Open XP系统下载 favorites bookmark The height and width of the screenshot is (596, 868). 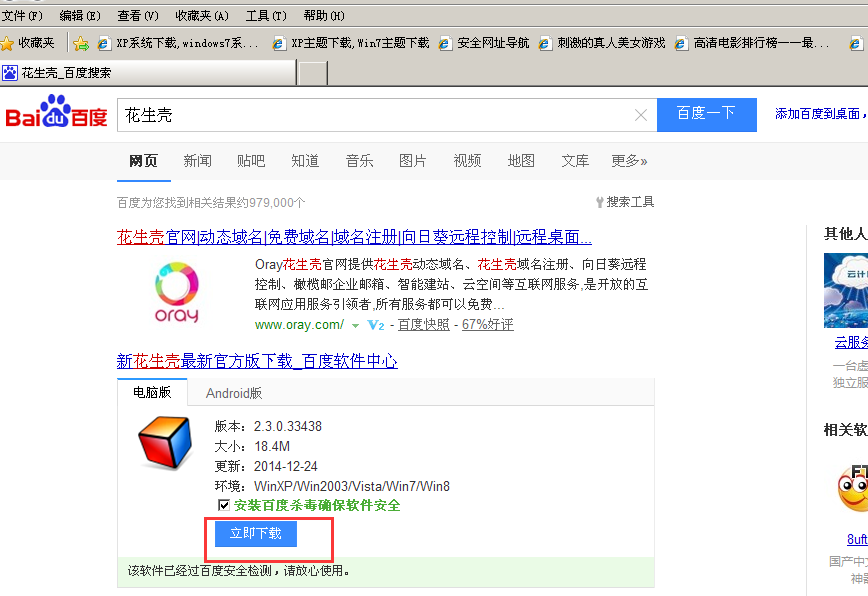click(178, 43)
